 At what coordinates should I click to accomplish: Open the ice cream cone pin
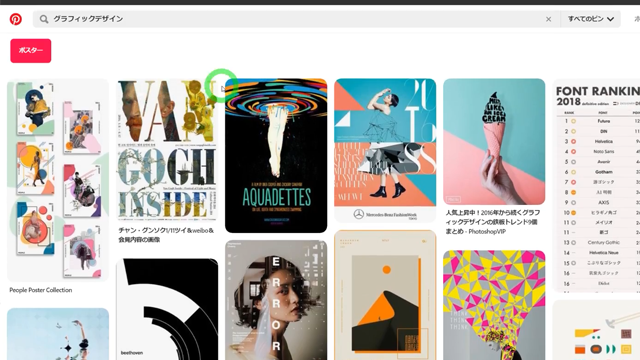pos(494,142)
